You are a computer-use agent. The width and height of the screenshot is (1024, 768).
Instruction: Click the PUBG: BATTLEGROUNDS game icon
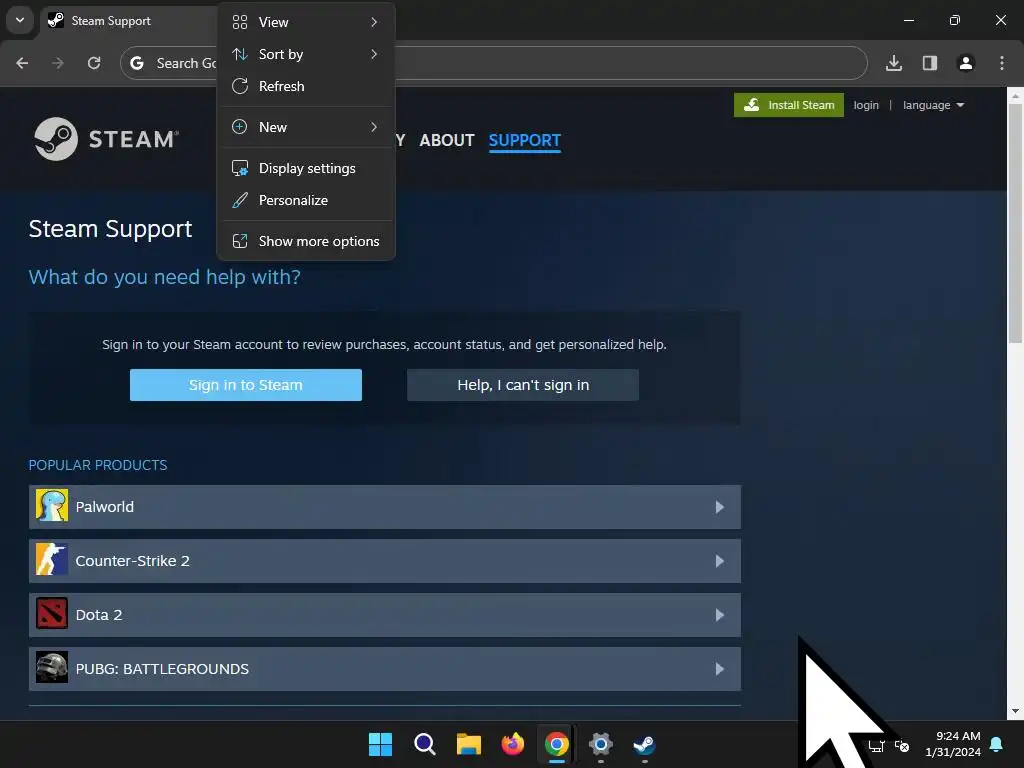52,668
